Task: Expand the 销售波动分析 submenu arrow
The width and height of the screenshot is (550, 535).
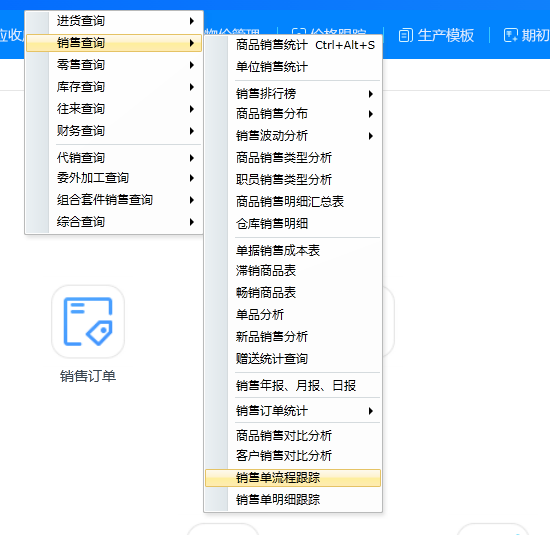Action: 370,136
